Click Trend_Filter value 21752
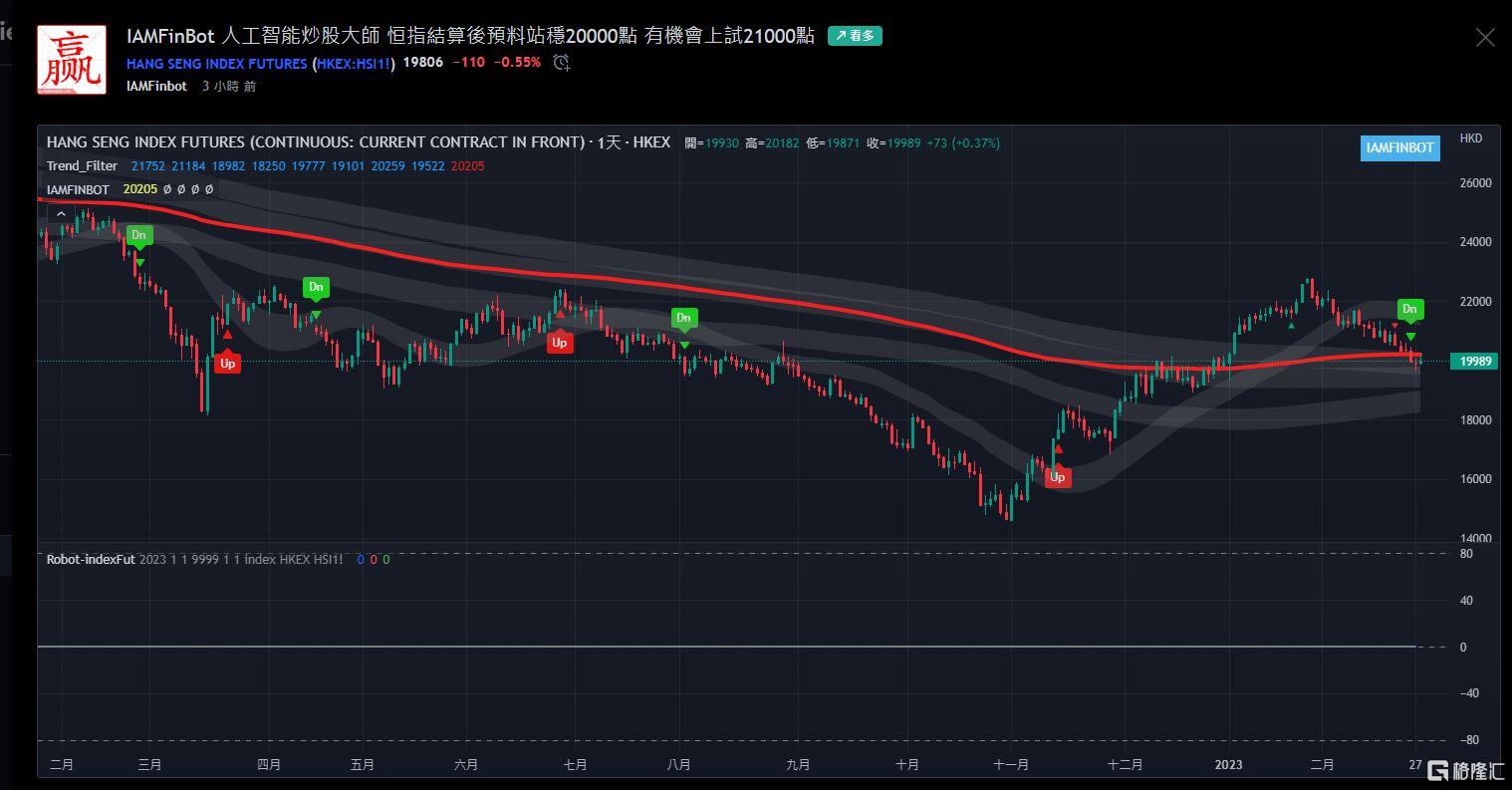Screen dimensions: 1512x790 point(148,166)
